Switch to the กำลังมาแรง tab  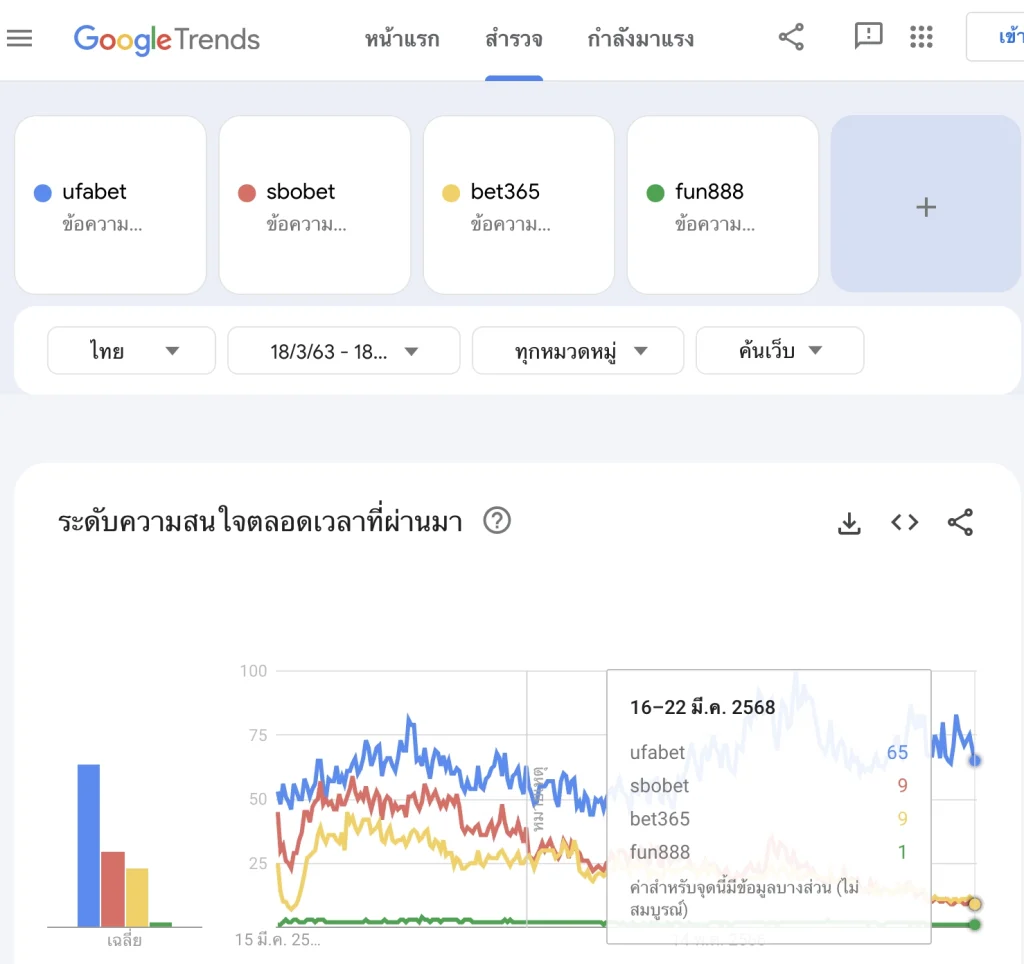tap(640, 38)
